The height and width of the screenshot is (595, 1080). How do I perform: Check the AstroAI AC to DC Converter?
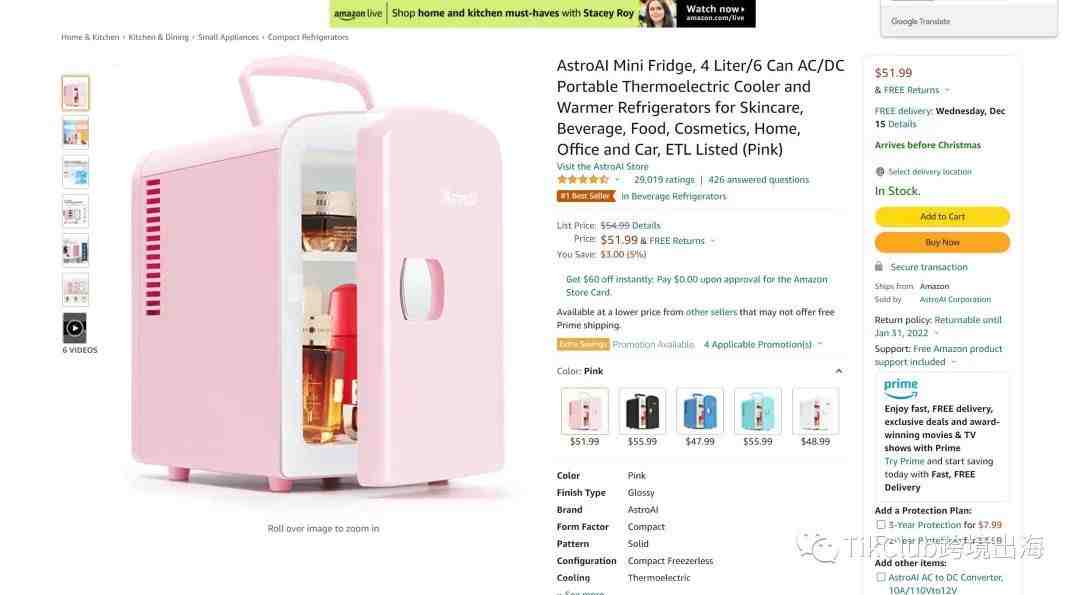[x=880, y=578]
